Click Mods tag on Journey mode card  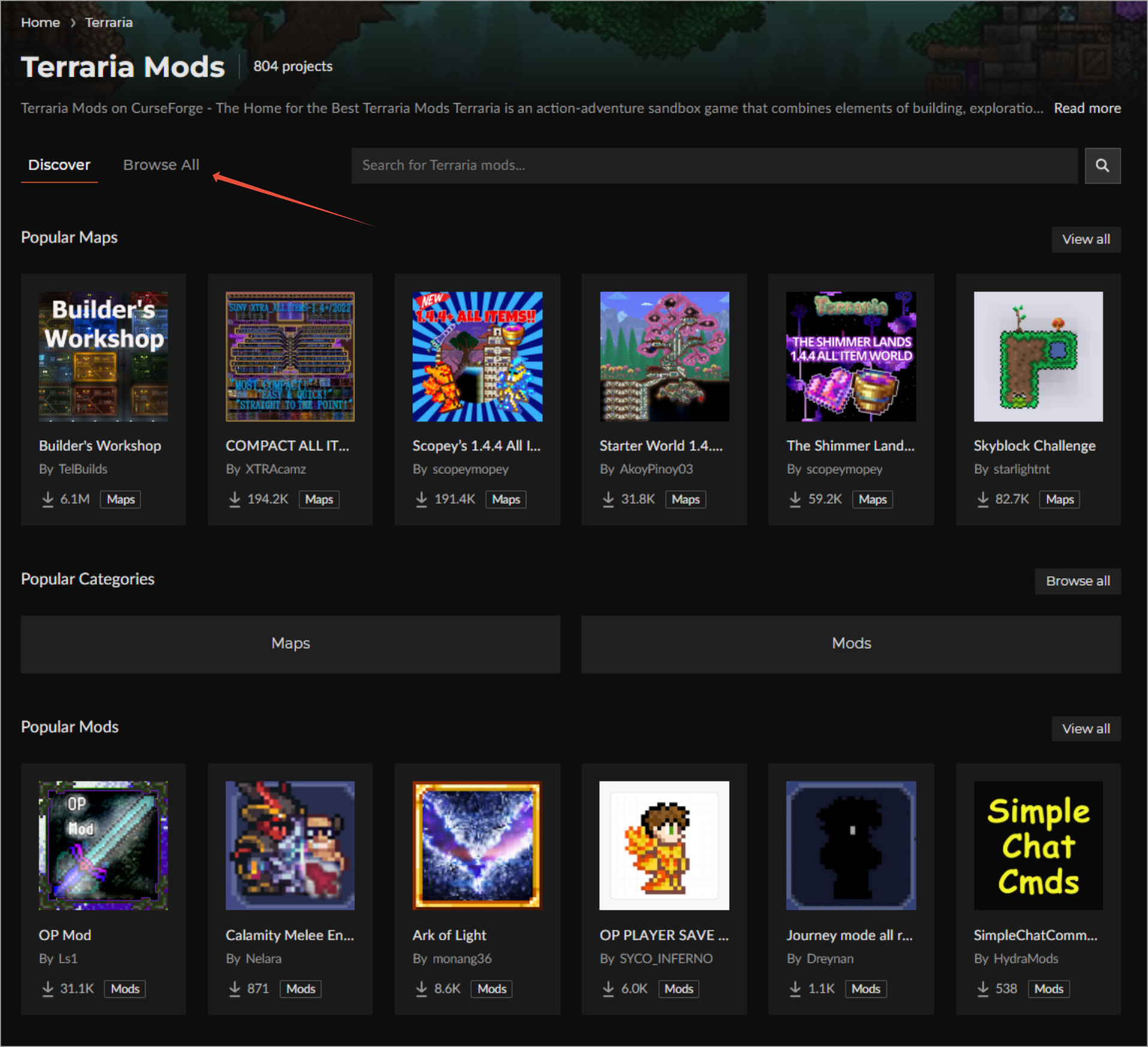pos(866,989)
